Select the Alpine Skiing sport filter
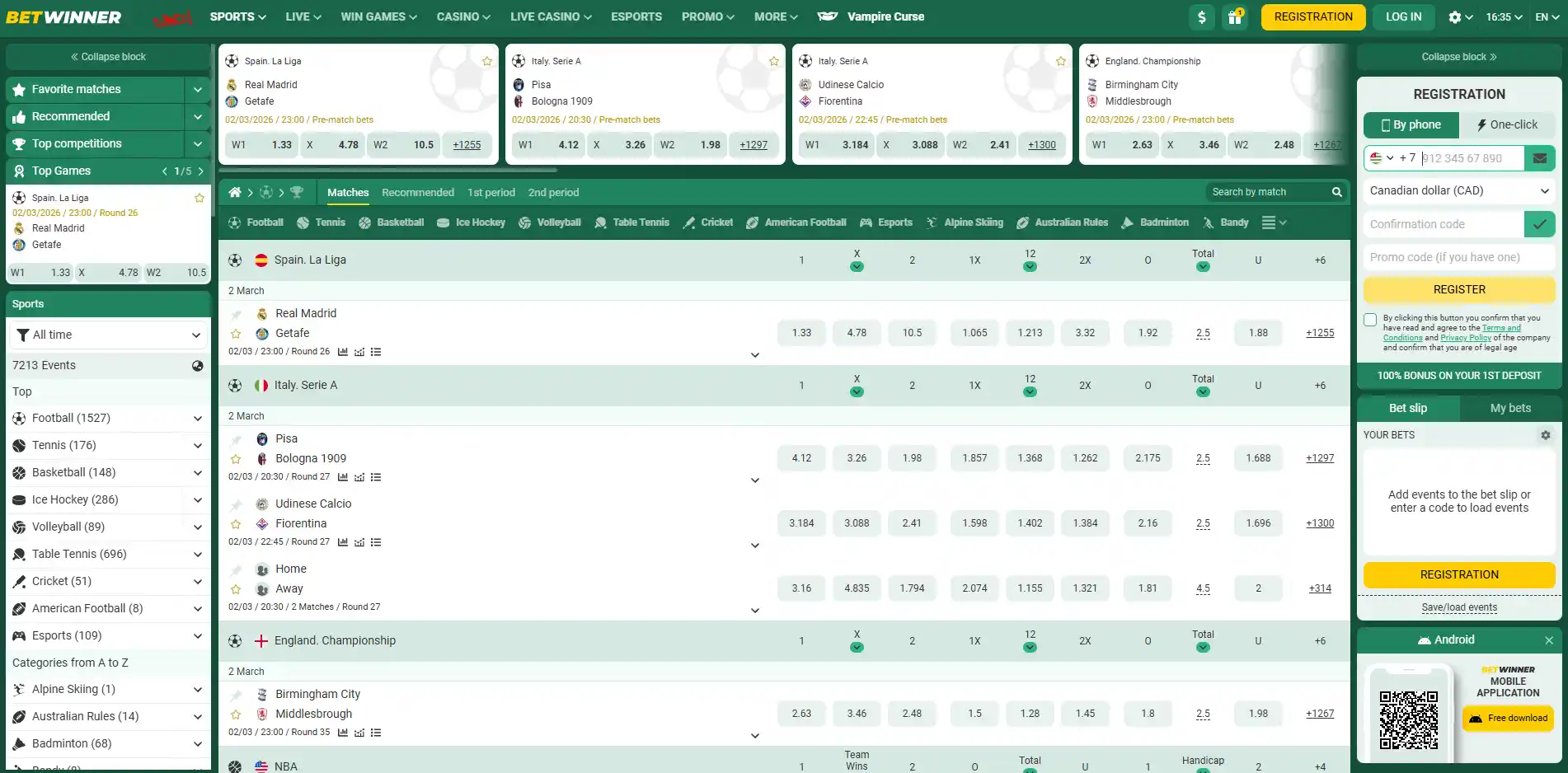Image resolution: width=1568 pixels, height=773 pixels. 964,223
